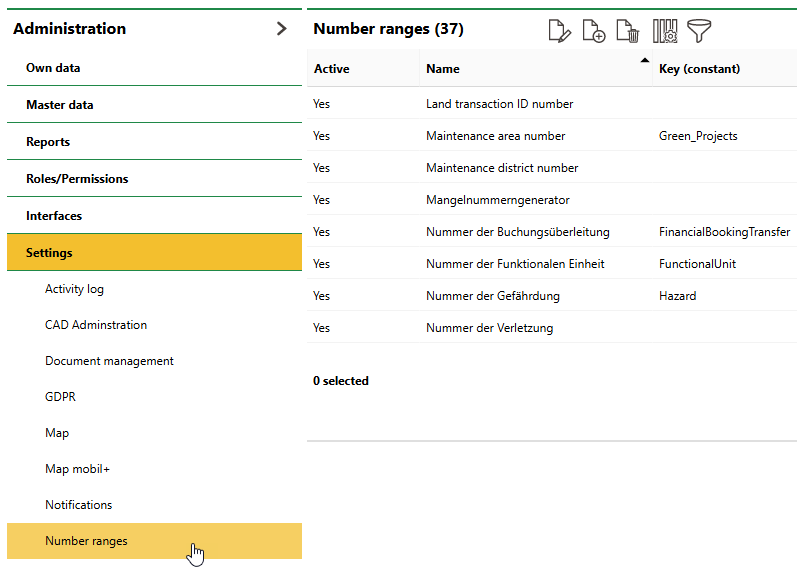Open the column settings icon
This screenshot has width=797, height=571.
(665, 31)
